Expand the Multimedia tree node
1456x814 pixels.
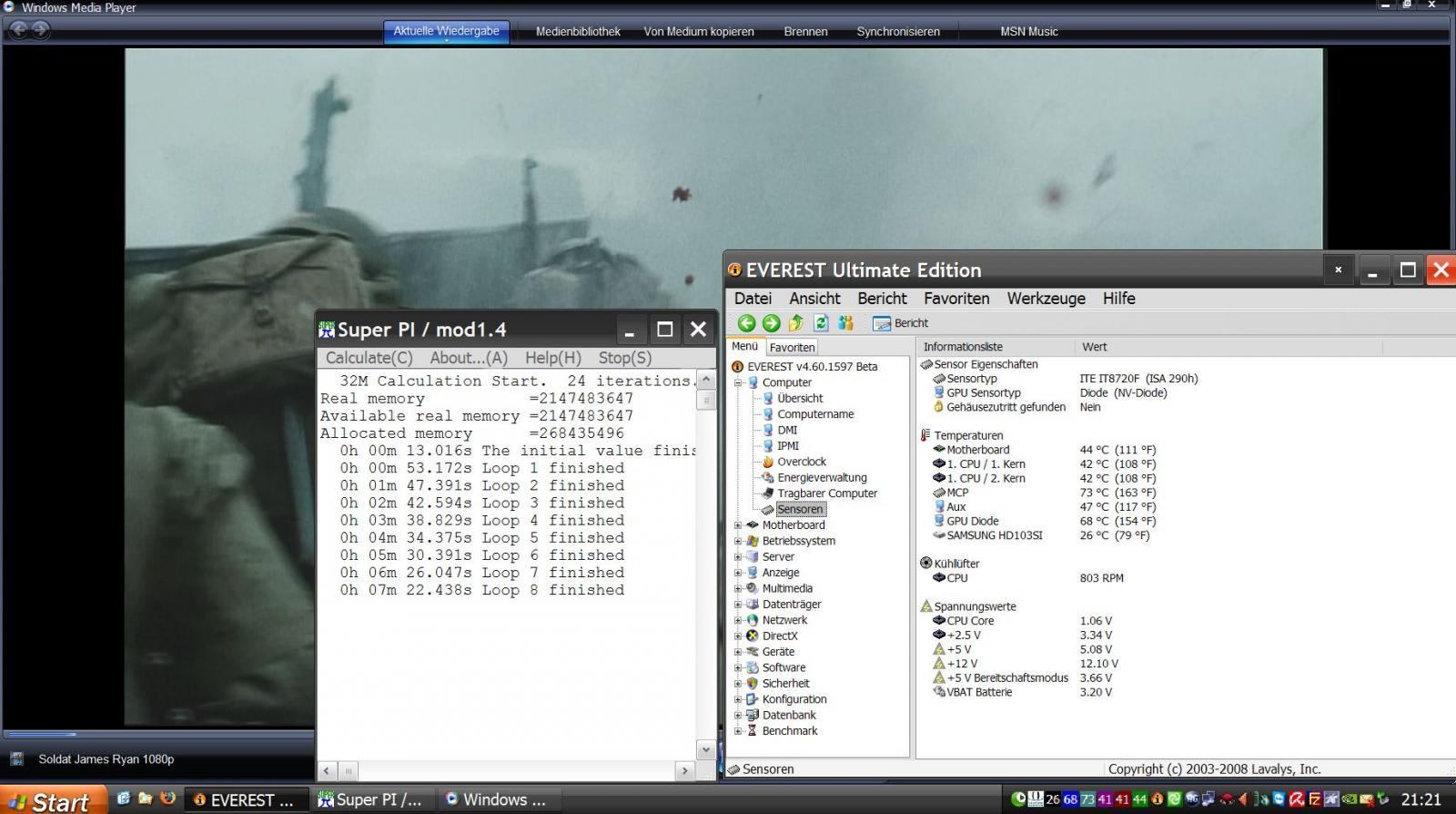click(738, 588)
